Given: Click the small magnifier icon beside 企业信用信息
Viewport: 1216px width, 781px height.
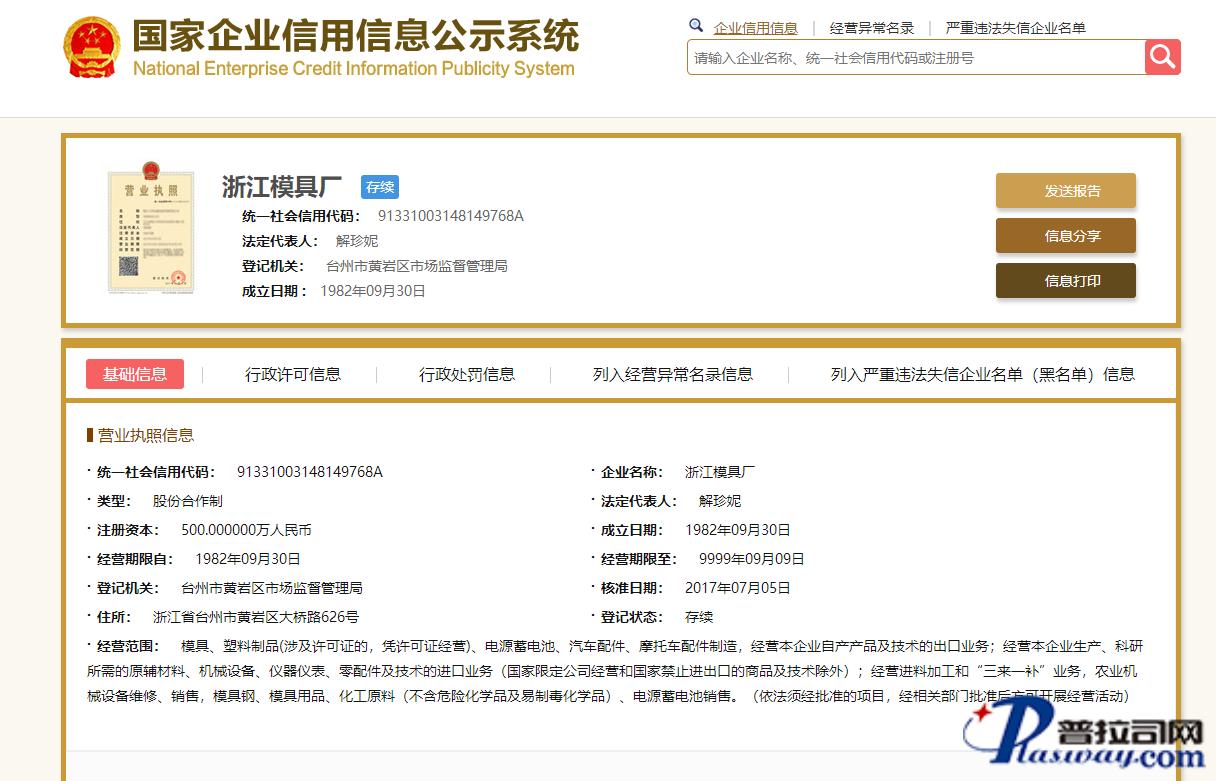Looking at the screenshot, I should tap(696, 26).
